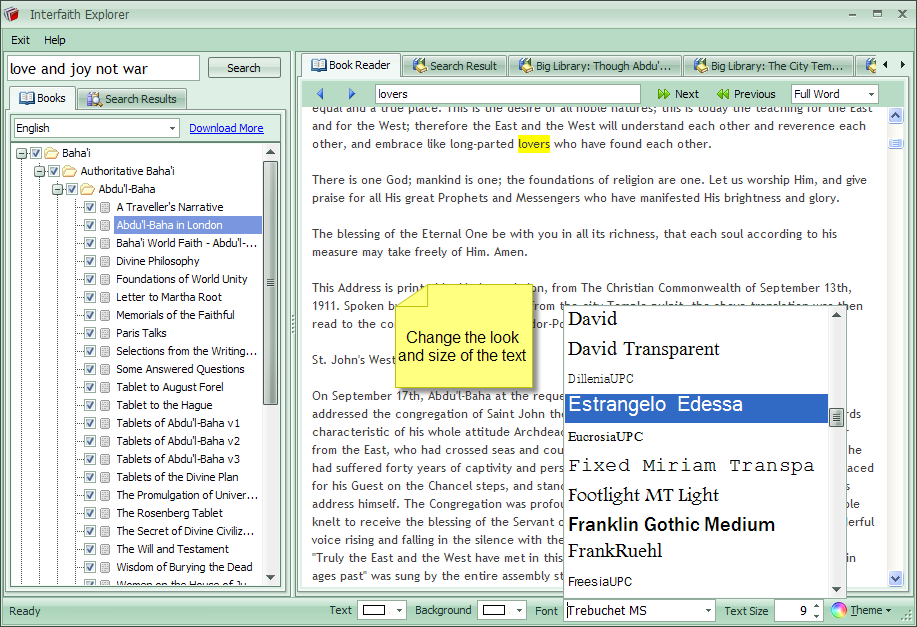This screenshot has height=627, width=917.
Task: Click the document icon beside Paris Talks
Action: coord(105,333)
